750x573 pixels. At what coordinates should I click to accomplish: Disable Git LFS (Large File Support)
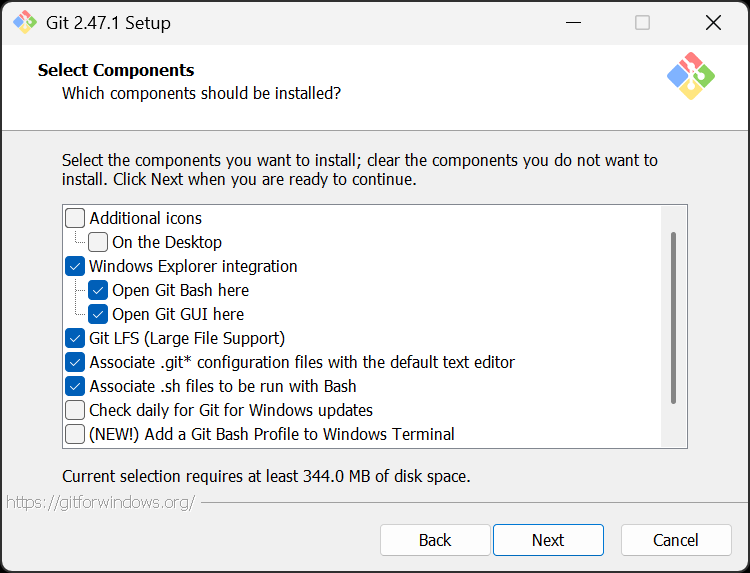(x=75, y=338)
